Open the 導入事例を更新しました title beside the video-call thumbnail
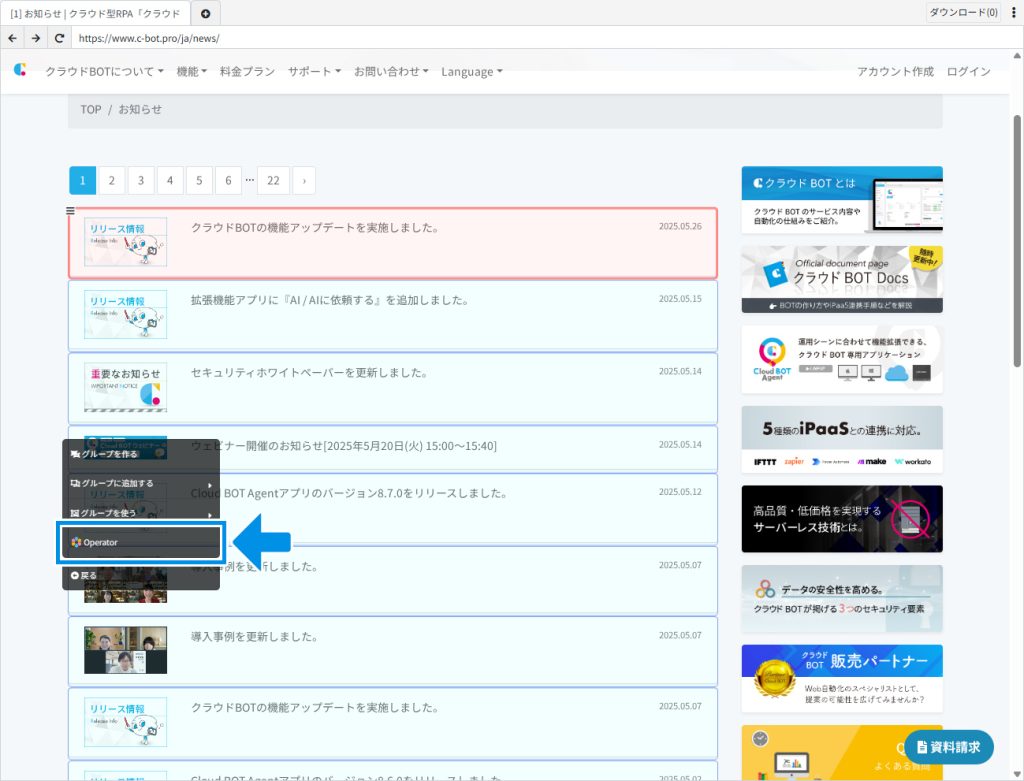This screenshot has width=1024, height=781. (255, 636)
